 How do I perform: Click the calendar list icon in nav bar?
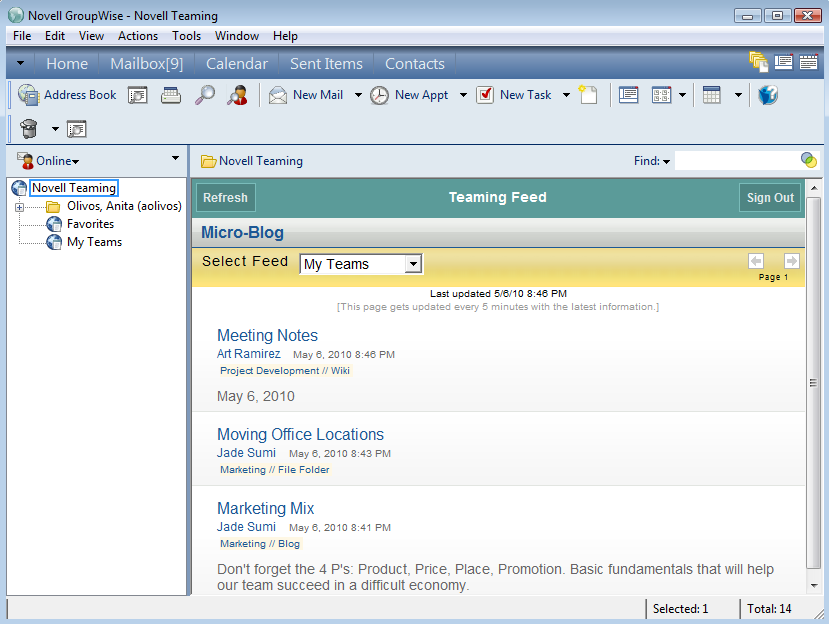click(808, 62)
